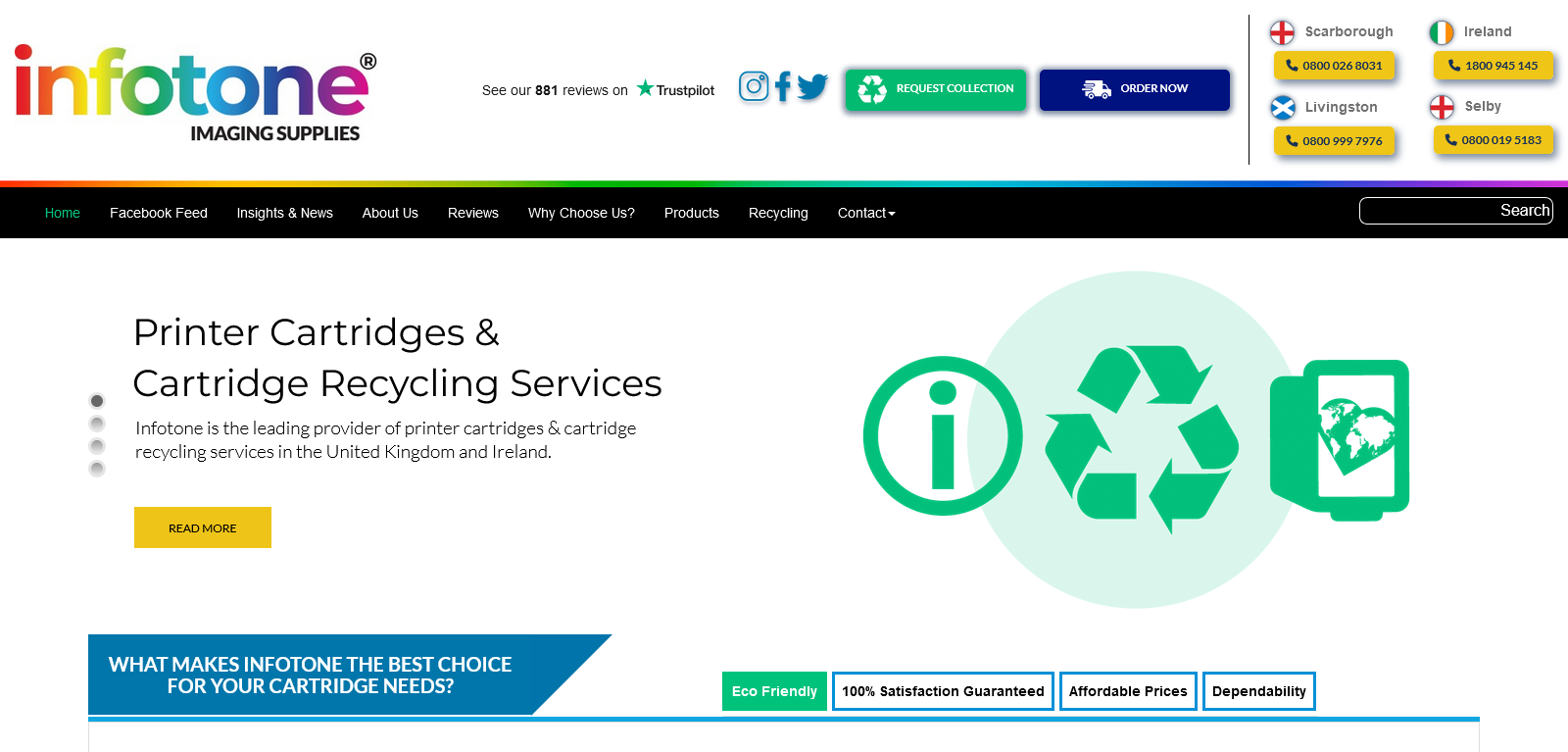Go to the Home menu item
This screenshot has width=1568, height=752.
coord(63,213)
